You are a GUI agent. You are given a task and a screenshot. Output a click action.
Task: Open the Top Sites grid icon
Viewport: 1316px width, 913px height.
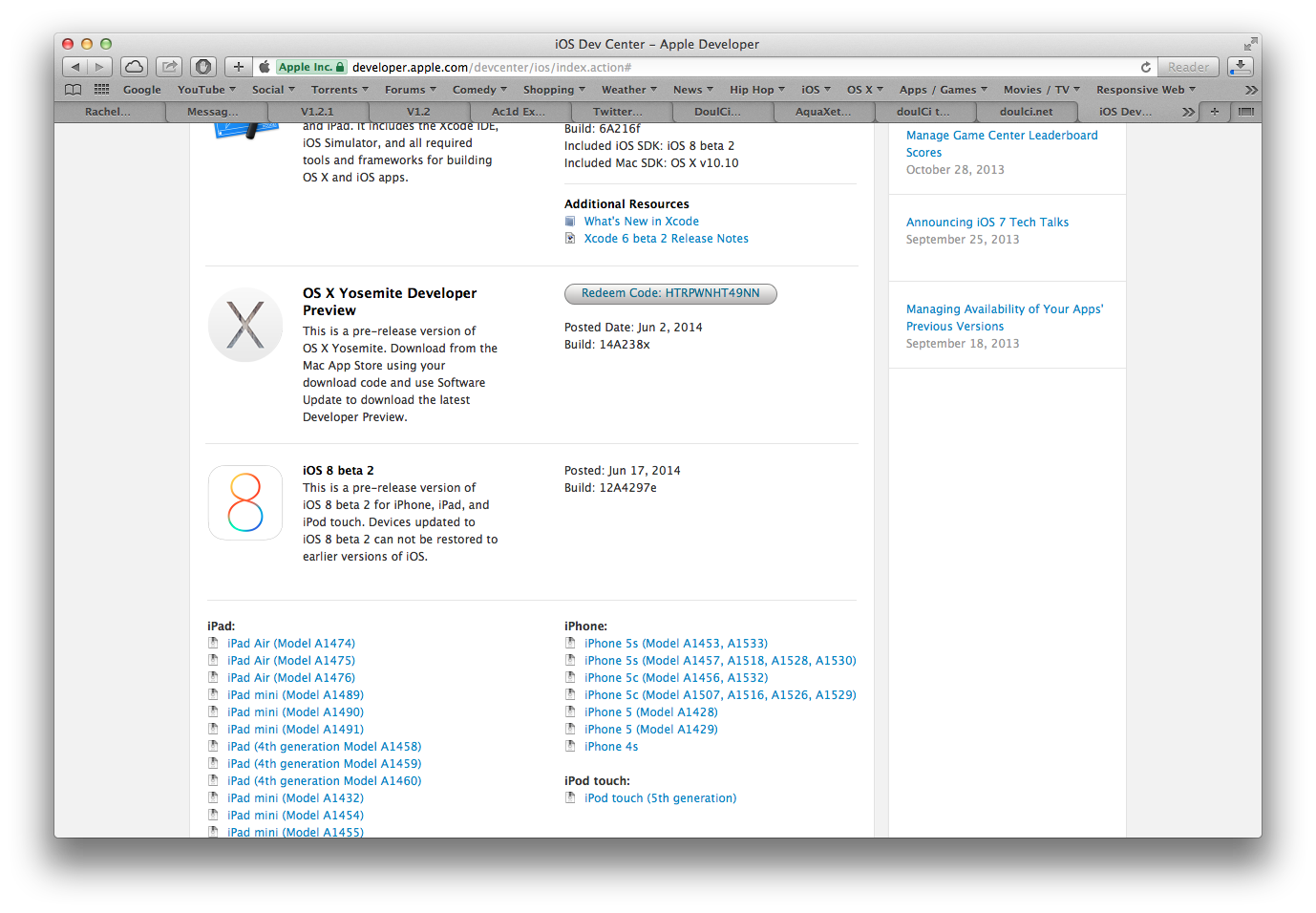(101, 89)
